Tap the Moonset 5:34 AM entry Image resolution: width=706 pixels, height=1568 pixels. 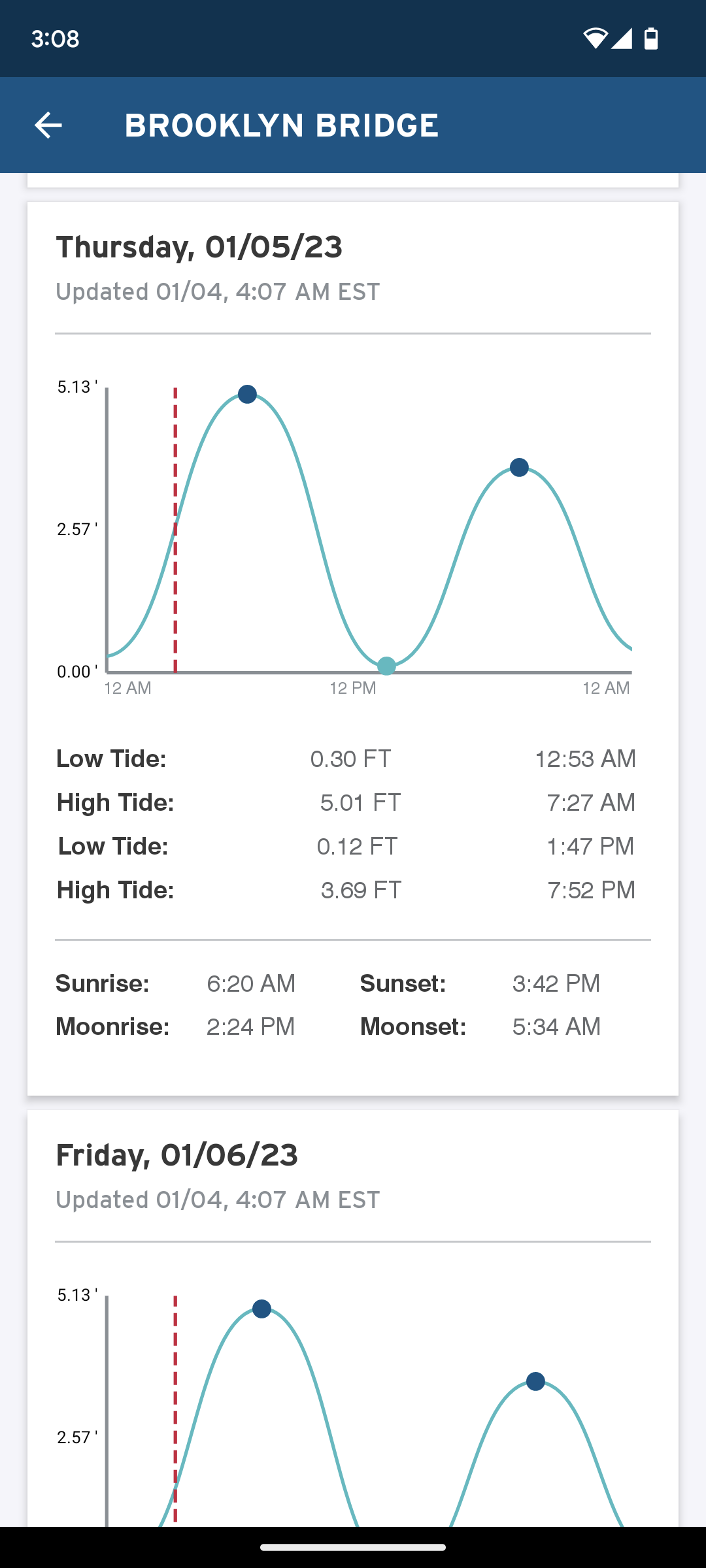(480, 1026)
